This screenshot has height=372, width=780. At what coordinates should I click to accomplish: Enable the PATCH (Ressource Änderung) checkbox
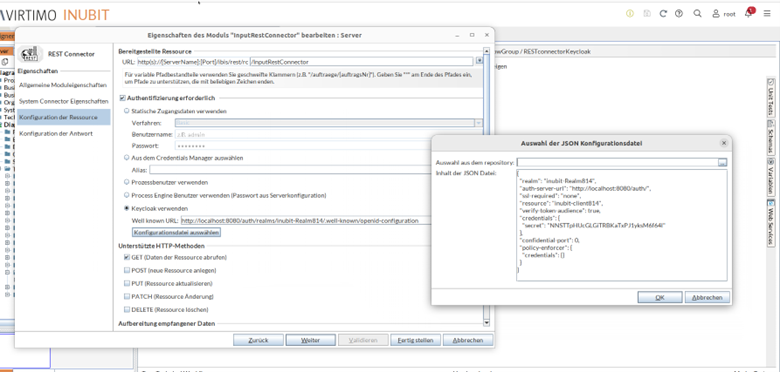127,296
